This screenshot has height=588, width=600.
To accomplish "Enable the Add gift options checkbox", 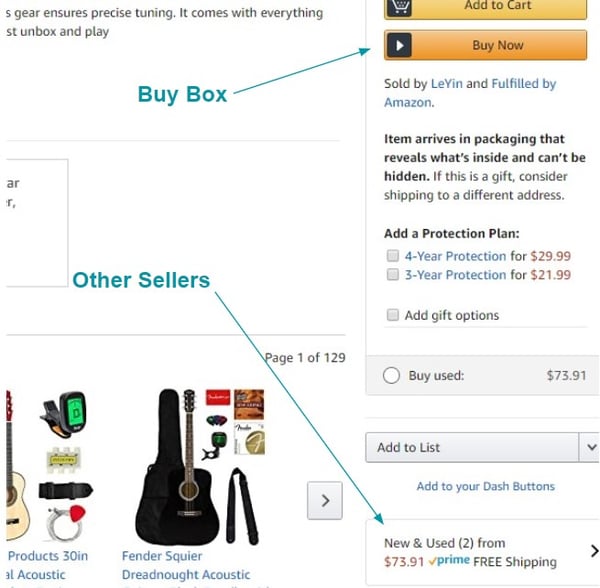I will pyautogui.click(x=393, y=315).
